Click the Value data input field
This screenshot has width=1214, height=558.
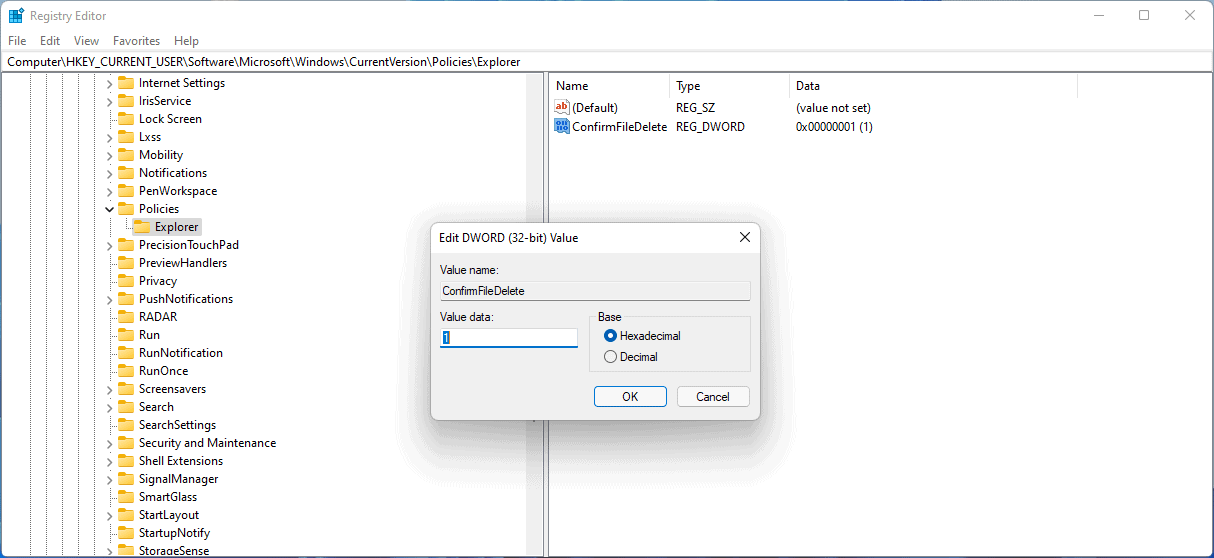[x=509, y=338]
